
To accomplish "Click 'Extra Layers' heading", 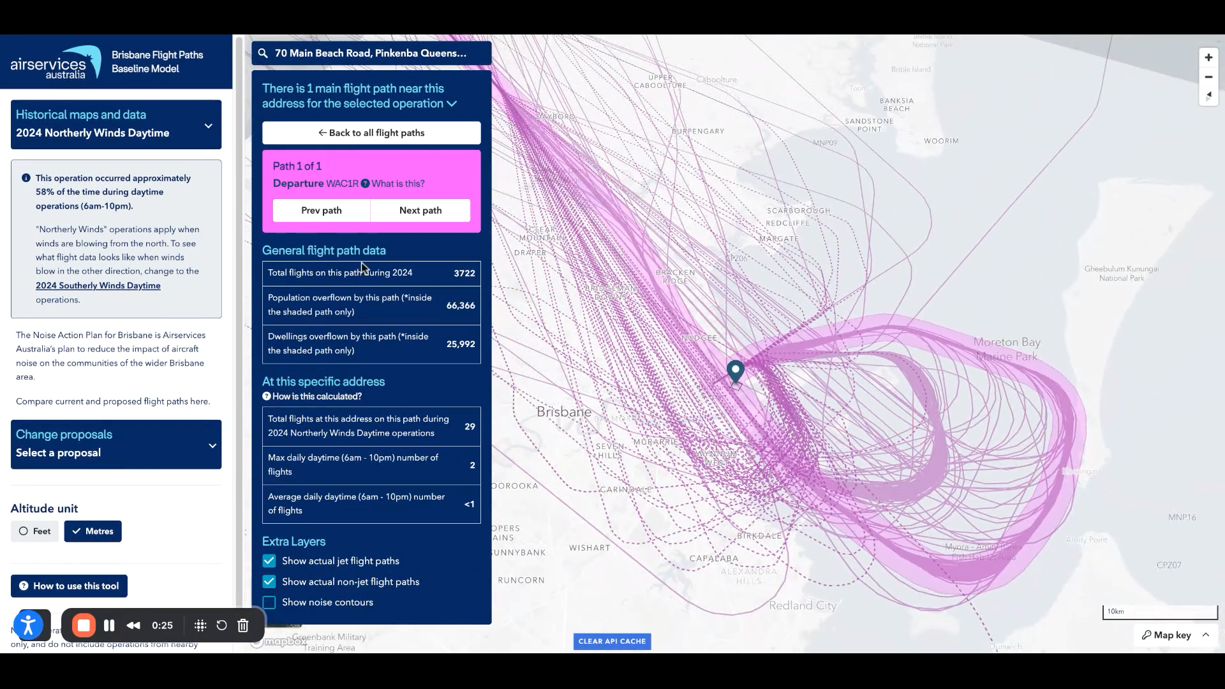I will [293, 542].
